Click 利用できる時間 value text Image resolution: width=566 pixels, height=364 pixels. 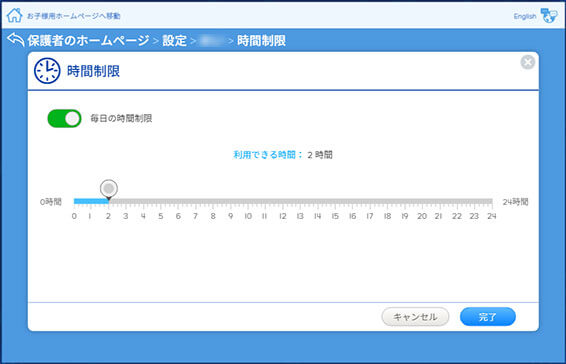320,155
